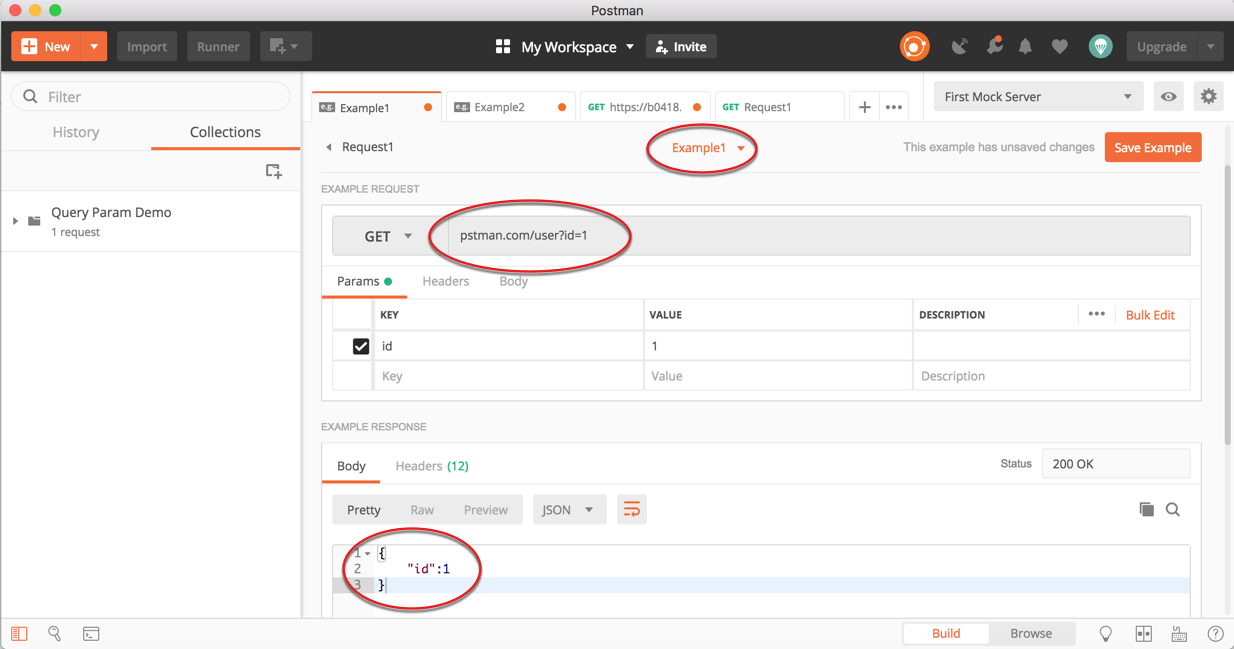This screenshot has height=649, width=1234.
Task: Select the response Headers (12) tab
Action: click(x=432, y=466)
